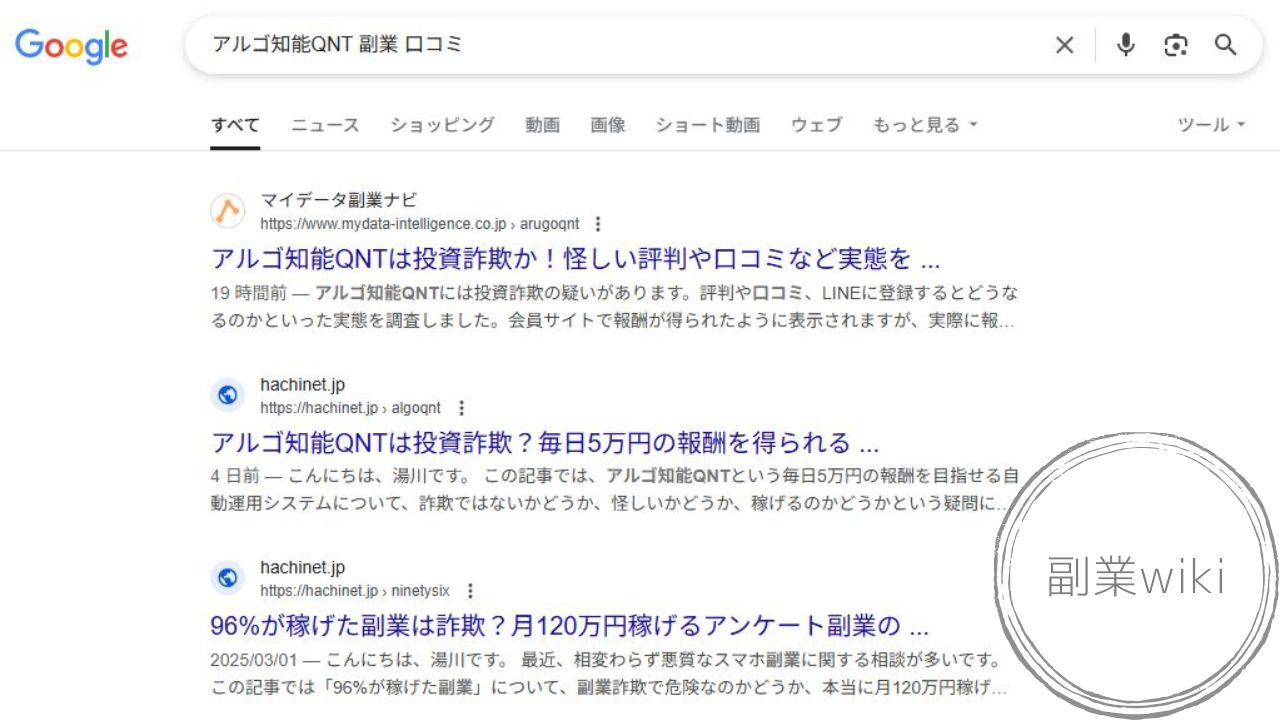Click the Google logo

[71, 46]
